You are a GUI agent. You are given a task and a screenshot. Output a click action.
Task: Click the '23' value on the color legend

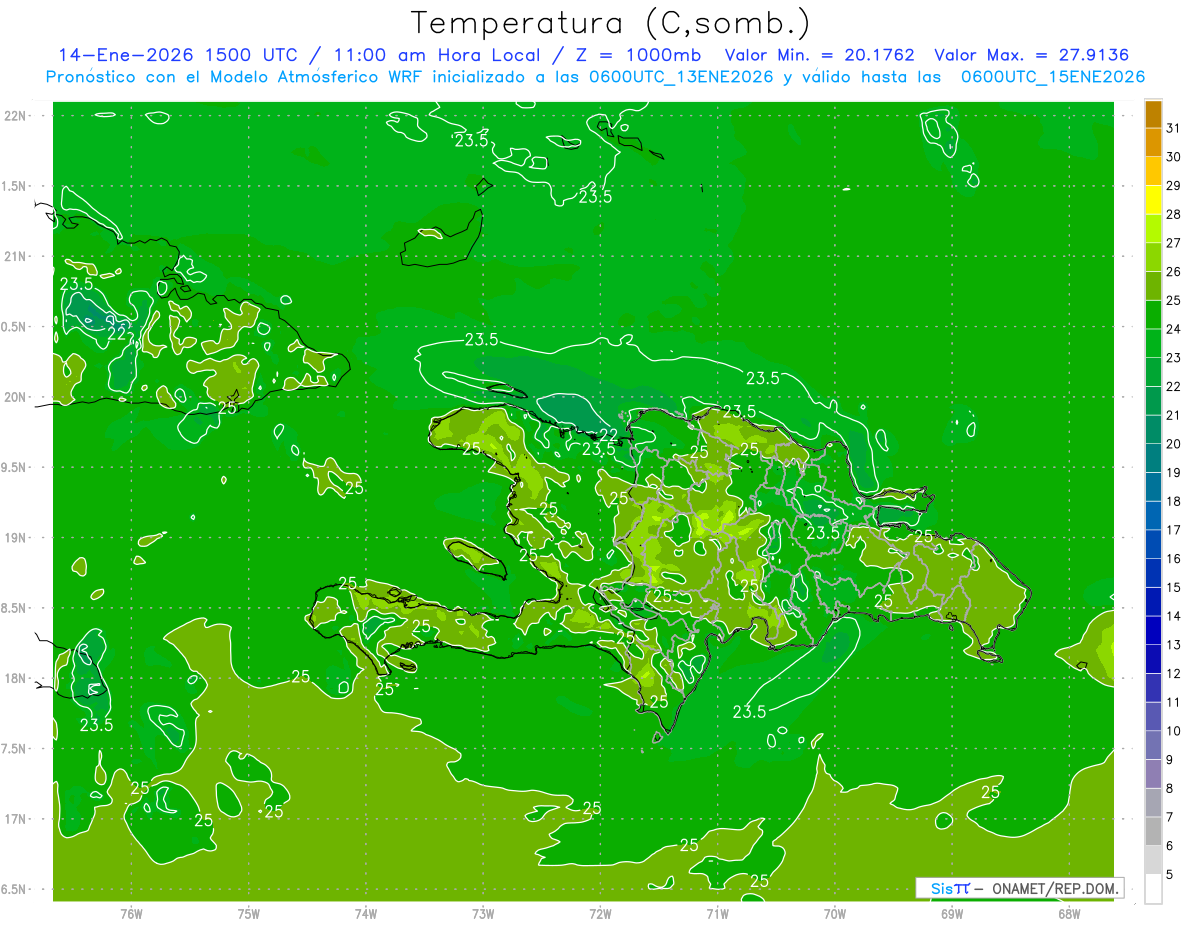pyautogui.click(x=1173, y=358)
